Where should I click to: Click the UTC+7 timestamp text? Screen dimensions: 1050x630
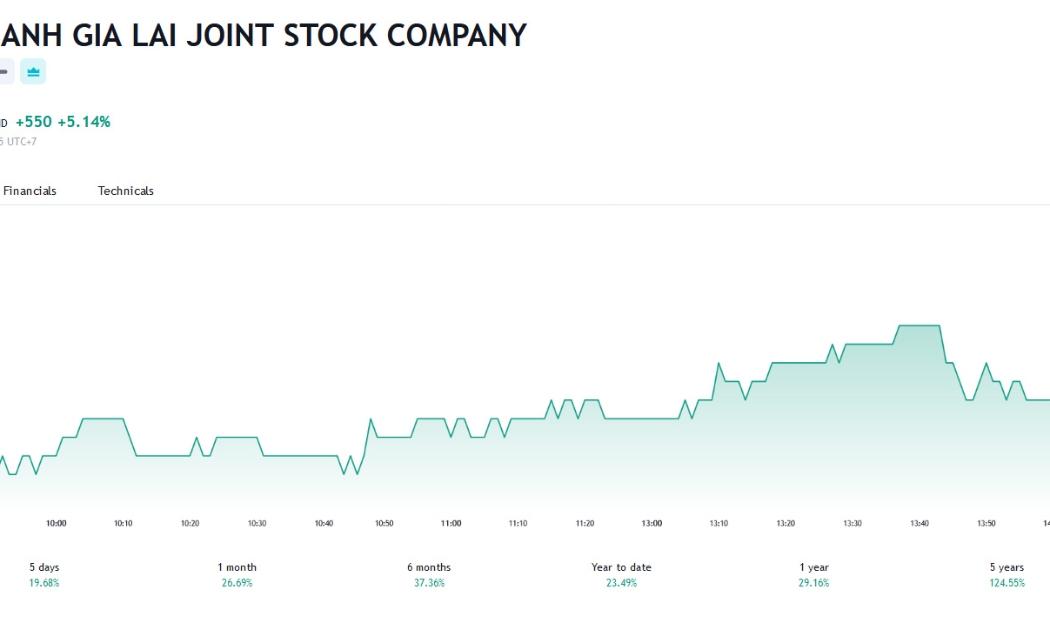tap(19, 142)
